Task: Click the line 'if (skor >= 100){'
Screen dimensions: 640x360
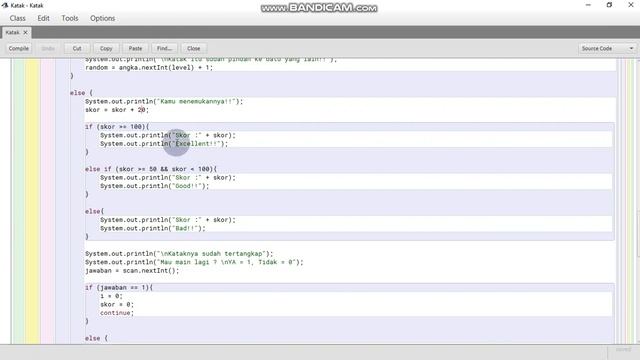Action: (x=117, y=127)
